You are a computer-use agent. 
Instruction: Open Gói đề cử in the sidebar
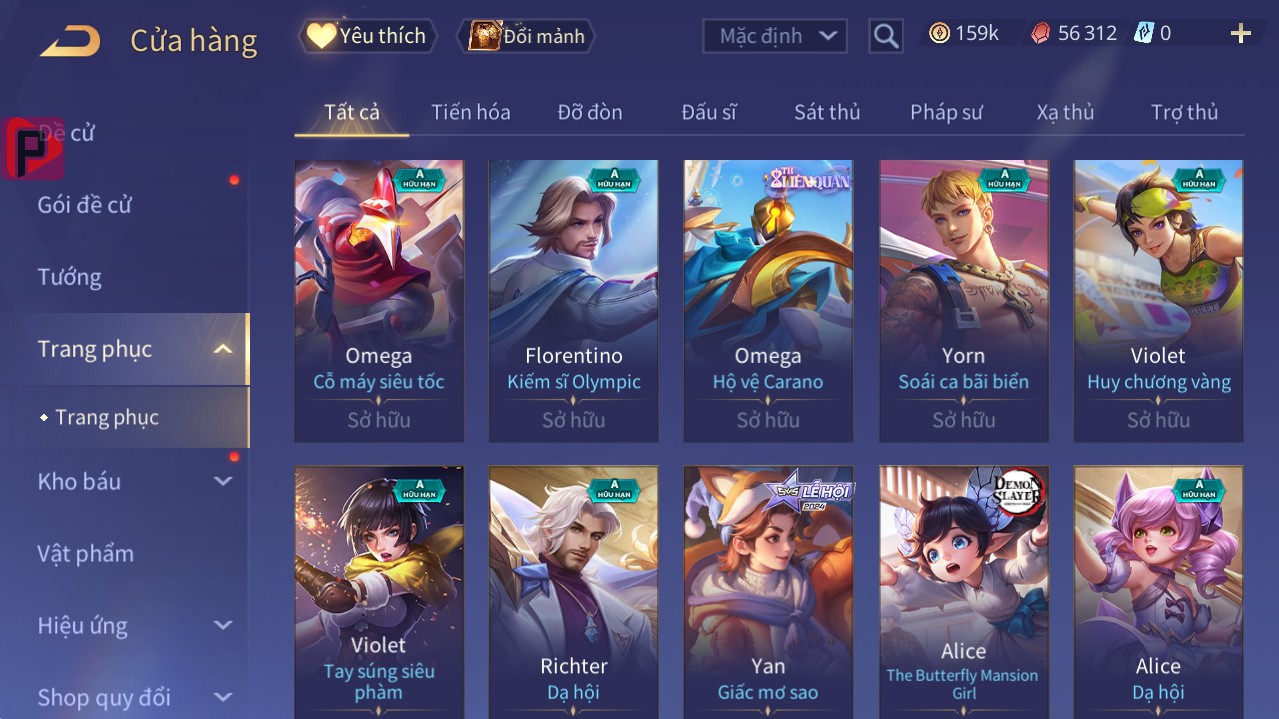[85, 205]
